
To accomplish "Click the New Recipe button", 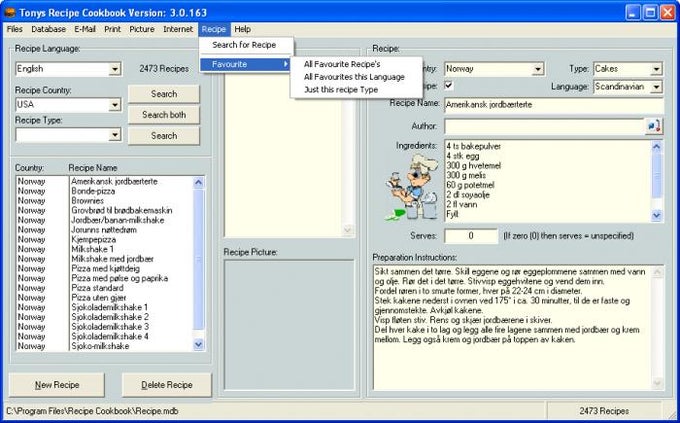I will pos(57,385).
